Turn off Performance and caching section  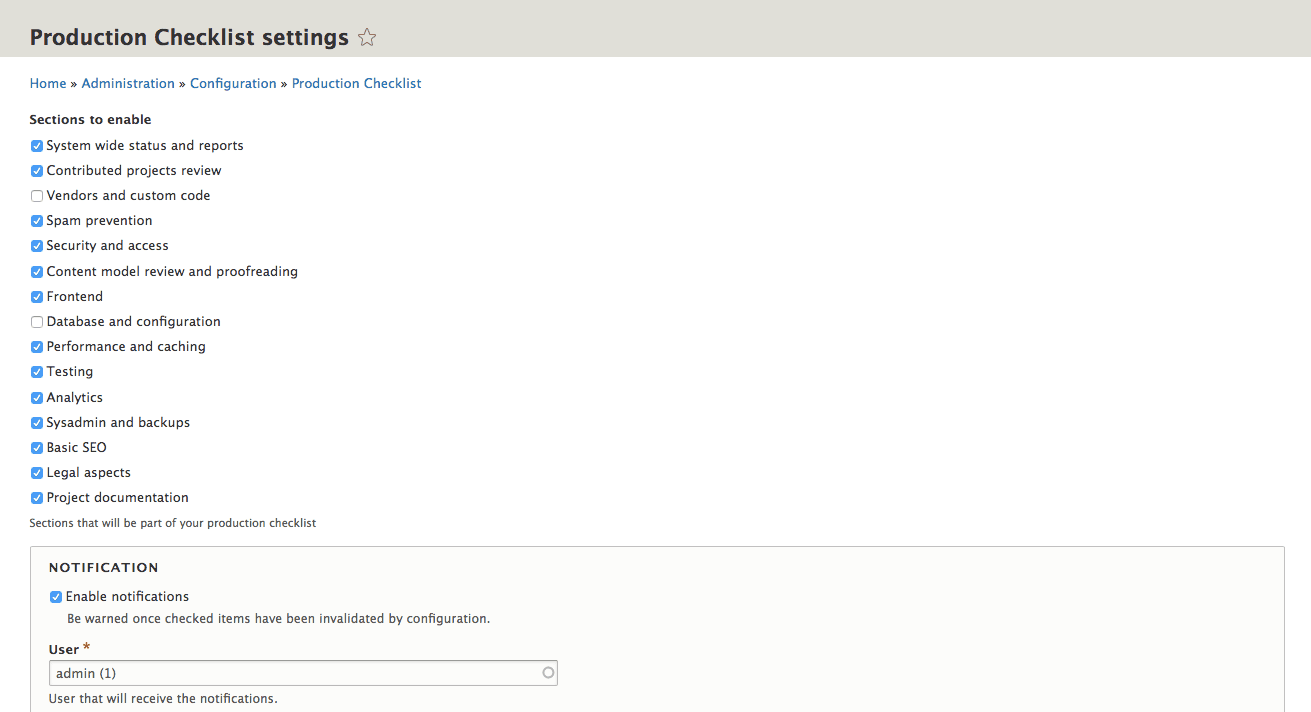[x=37, y=347]
